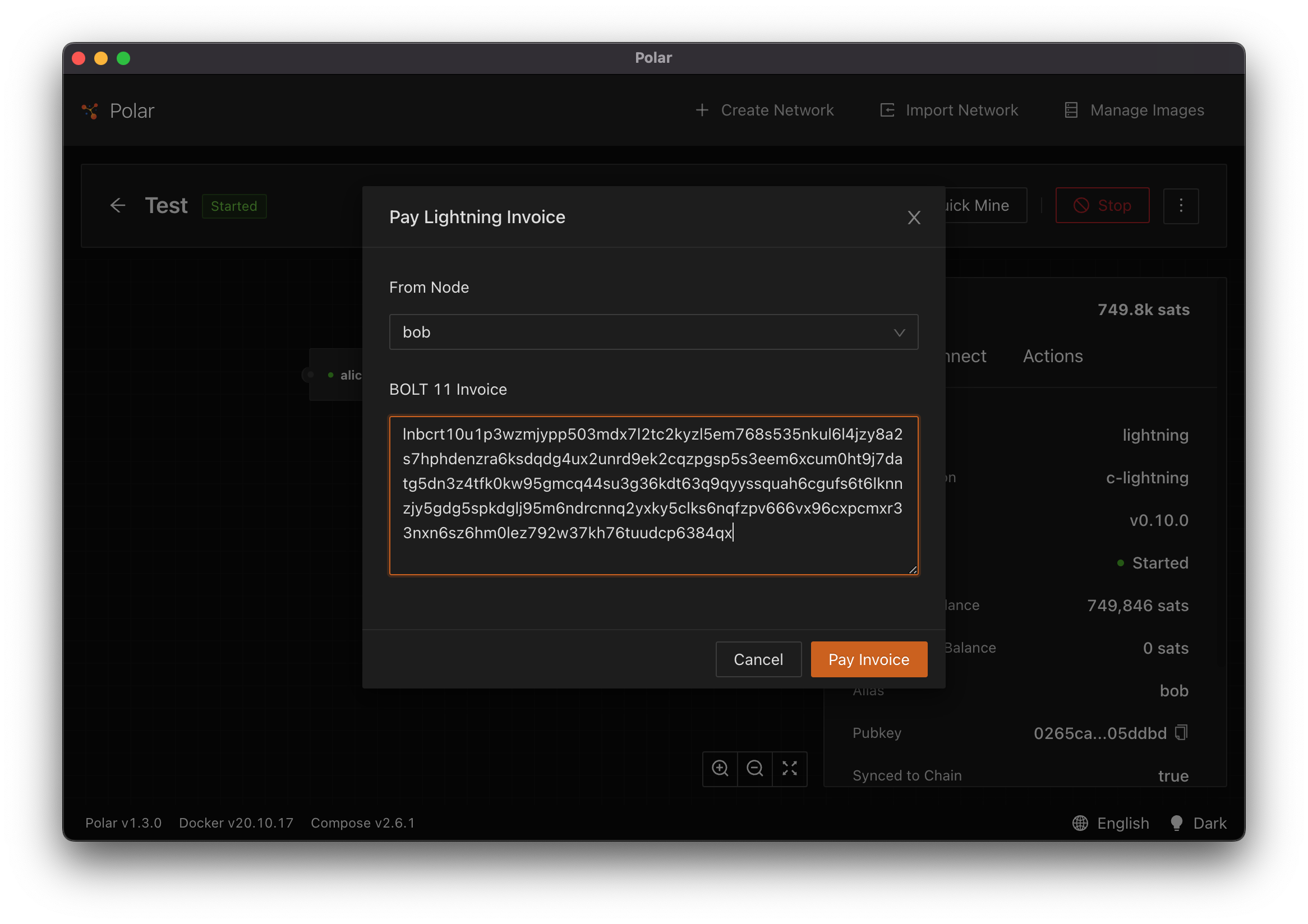Click the Create Network icon
Viewport: 1308px width, 924px height.
tap(699, 110)
